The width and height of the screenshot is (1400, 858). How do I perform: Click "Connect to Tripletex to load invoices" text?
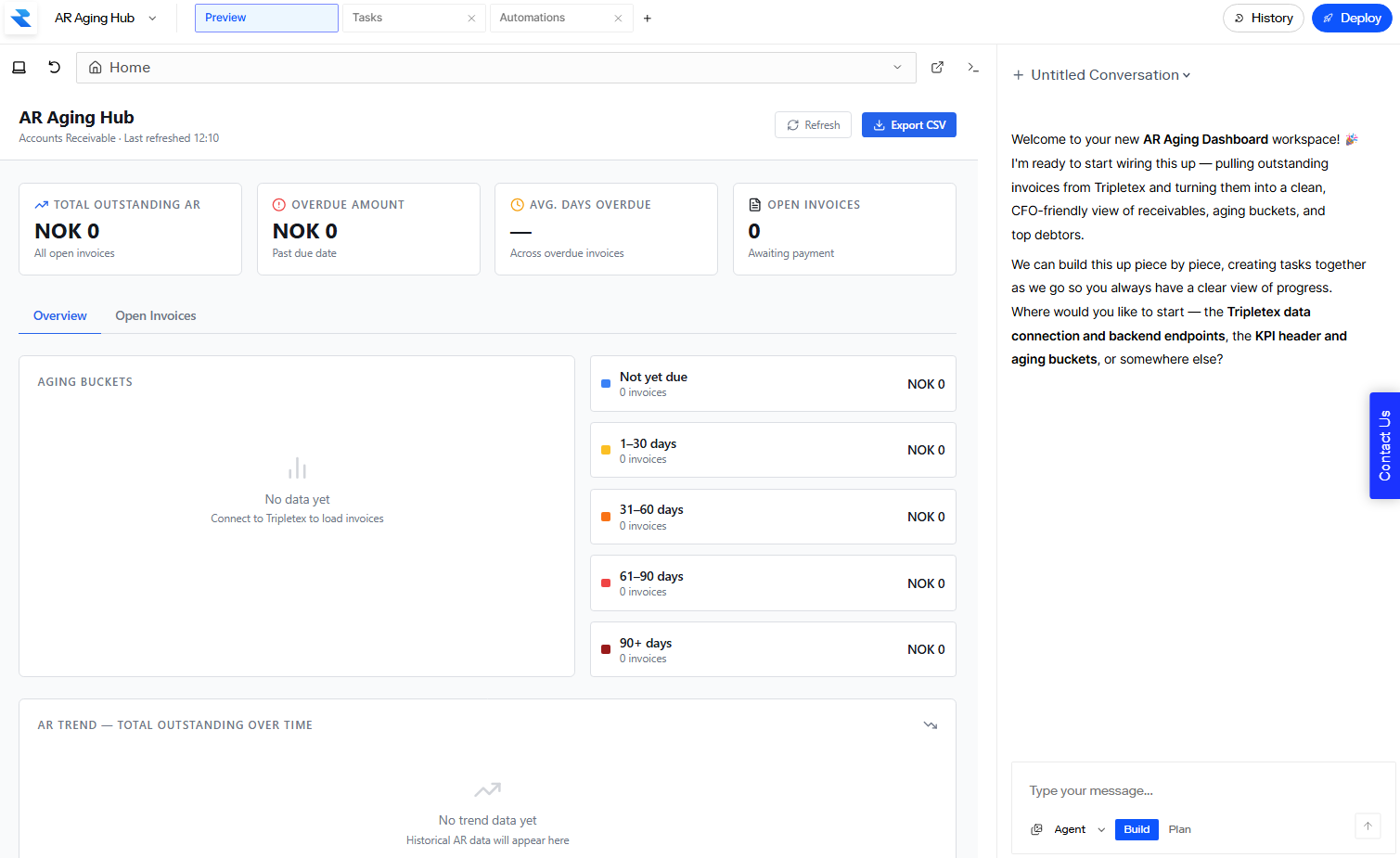tap(297, 519)
